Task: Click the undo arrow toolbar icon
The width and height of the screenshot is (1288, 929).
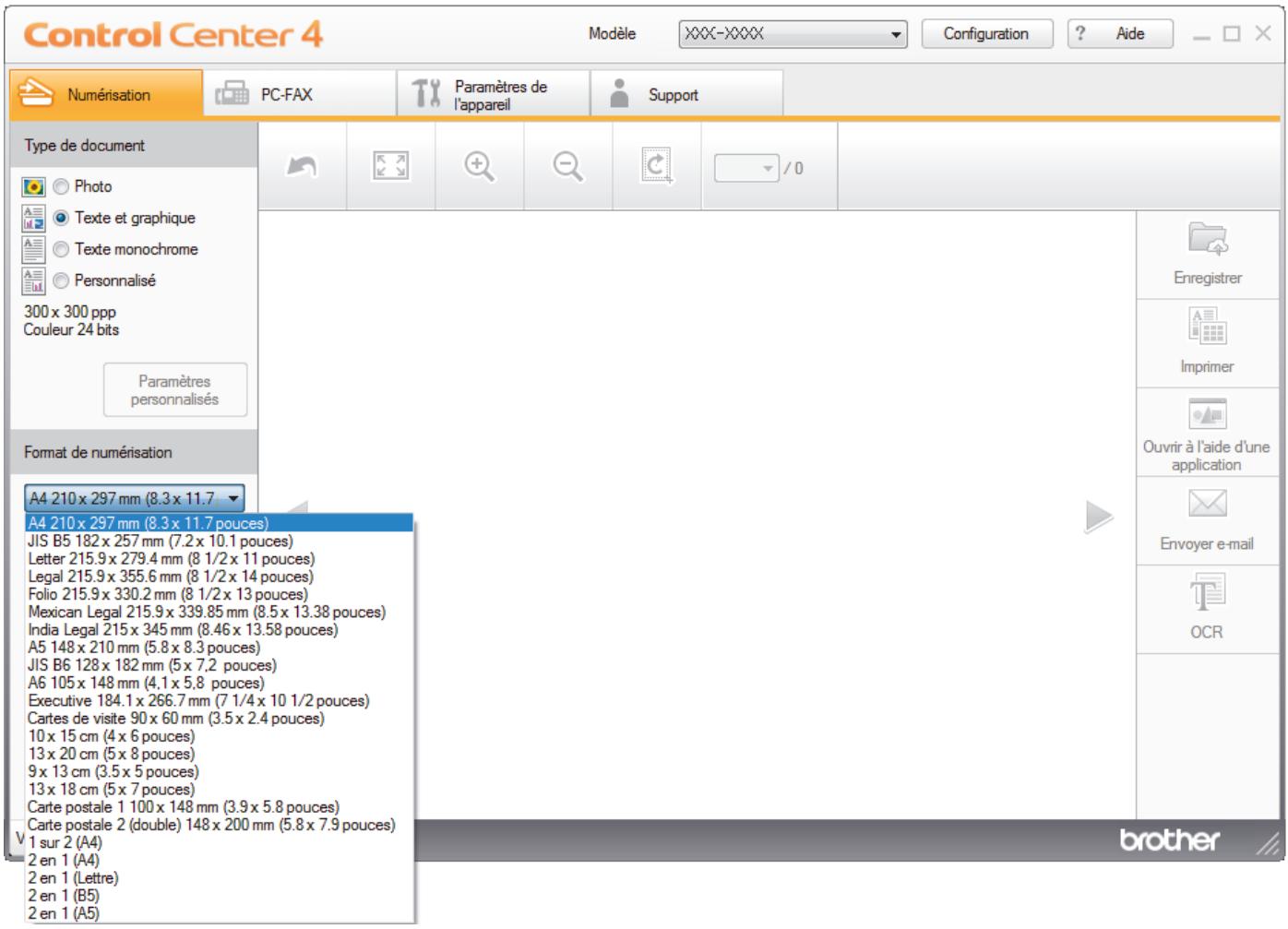Action: click(x=302, y=167)
